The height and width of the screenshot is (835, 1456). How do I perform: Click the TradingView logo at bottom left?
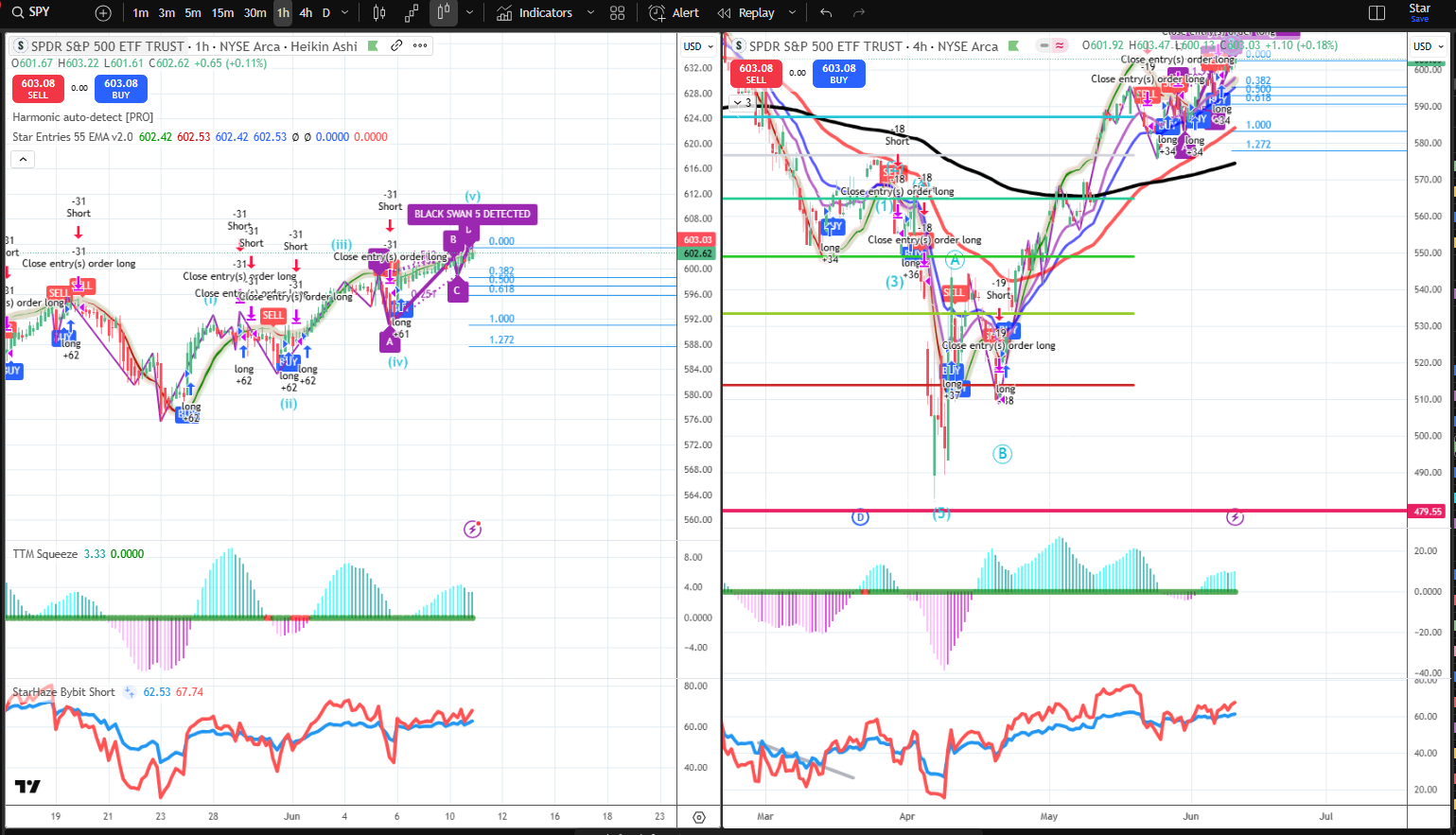pyautogui.click(x=27, y=786)
